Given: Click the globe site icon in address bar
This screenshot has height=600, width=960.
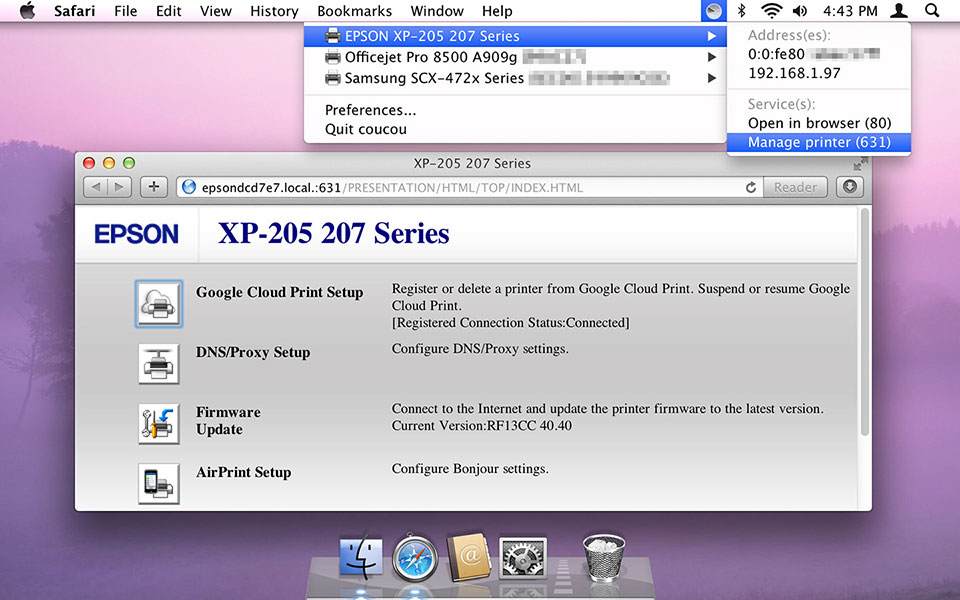Looking at the screenshot, I should click(x=189, y=187).
